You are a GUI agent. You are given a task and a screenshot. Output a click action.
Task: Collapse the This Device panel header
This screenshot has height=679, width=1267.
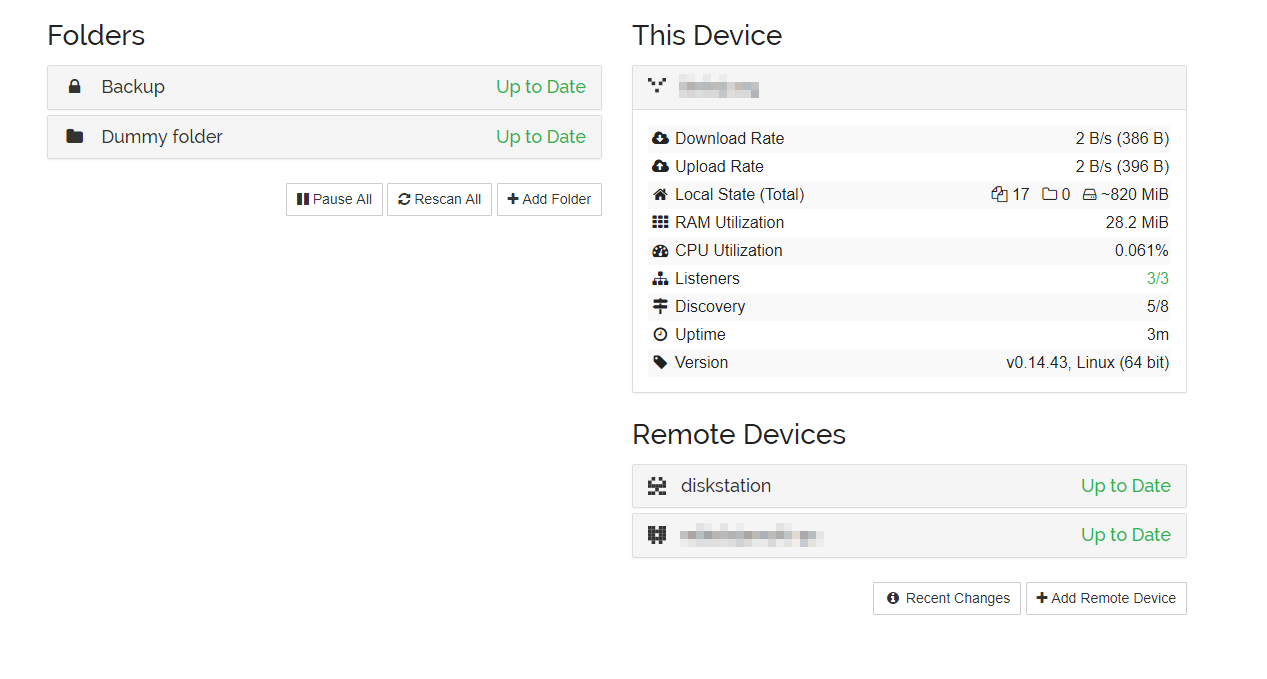click(909, 87)
